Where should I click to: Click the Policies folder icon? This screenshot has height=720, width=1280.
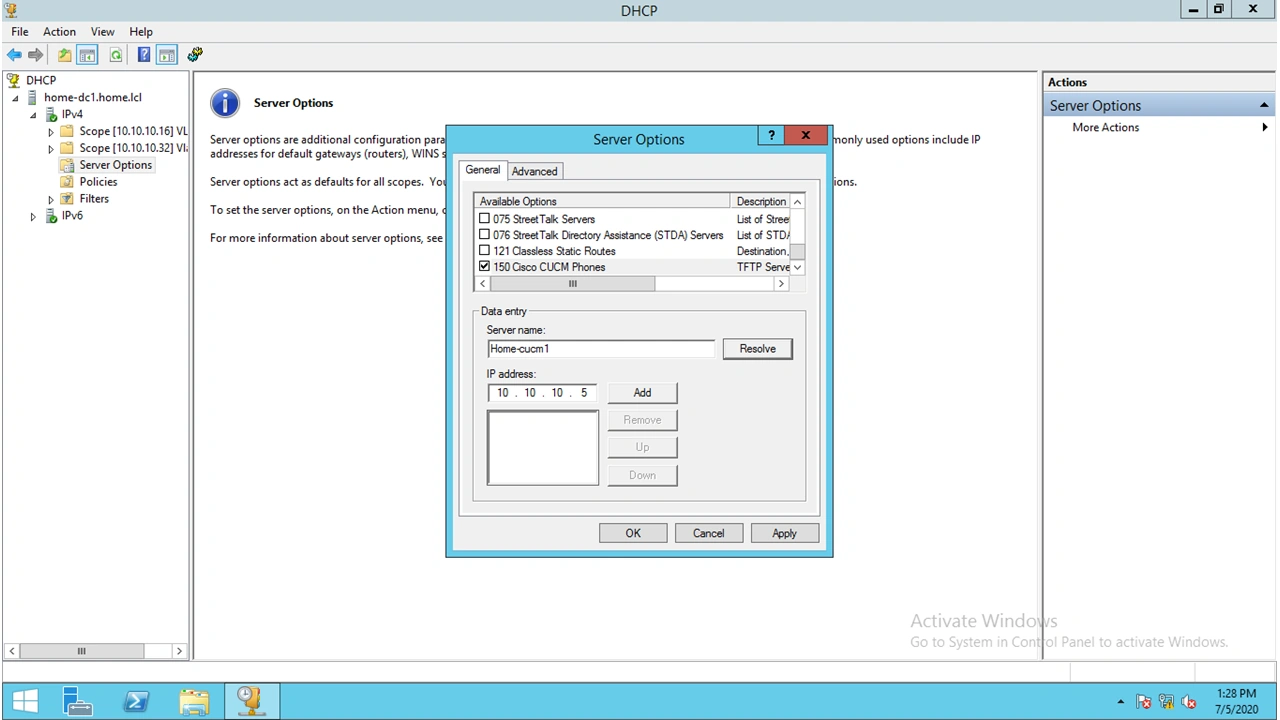pos(68,182)
